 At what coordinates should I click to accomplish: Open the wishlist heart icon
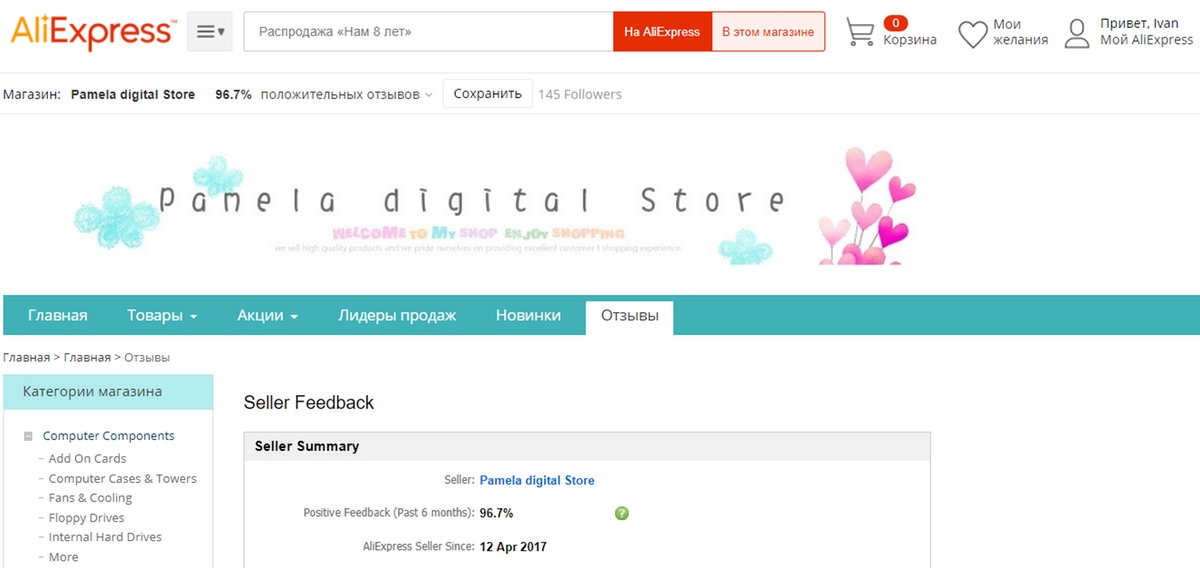tap(973, 34)
